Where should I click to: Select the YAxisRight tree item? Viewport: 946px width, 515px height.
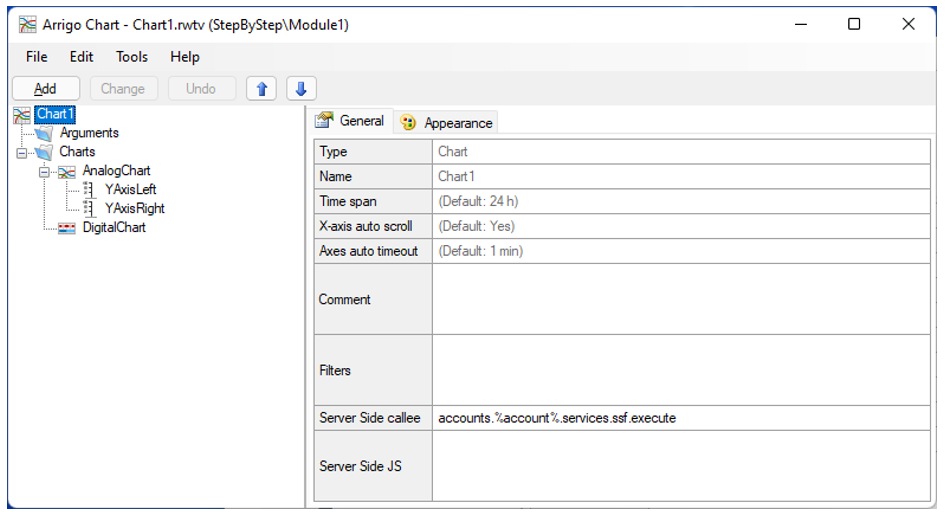tap(135, 209)
